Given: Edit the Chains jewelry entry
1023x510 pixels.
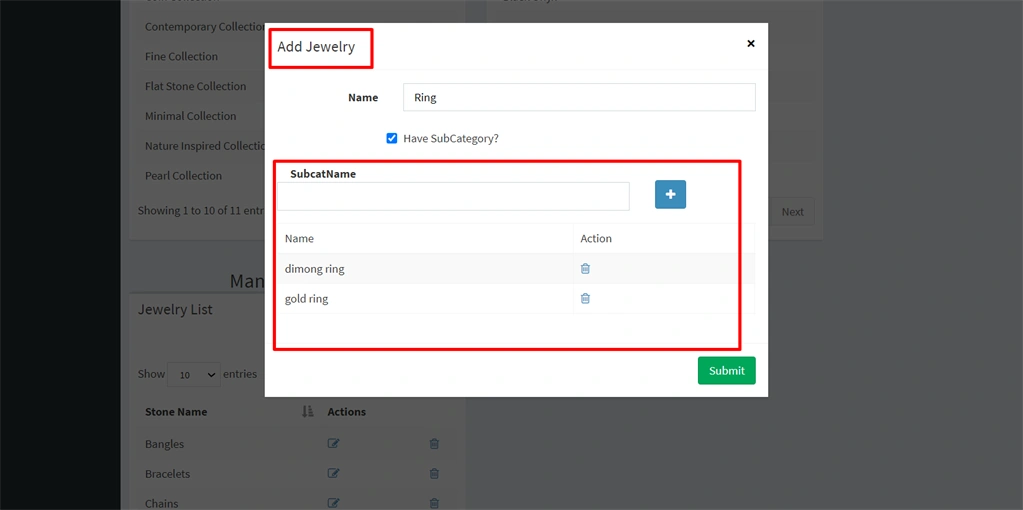Looking at the screenshot, I should click(333, 503).
